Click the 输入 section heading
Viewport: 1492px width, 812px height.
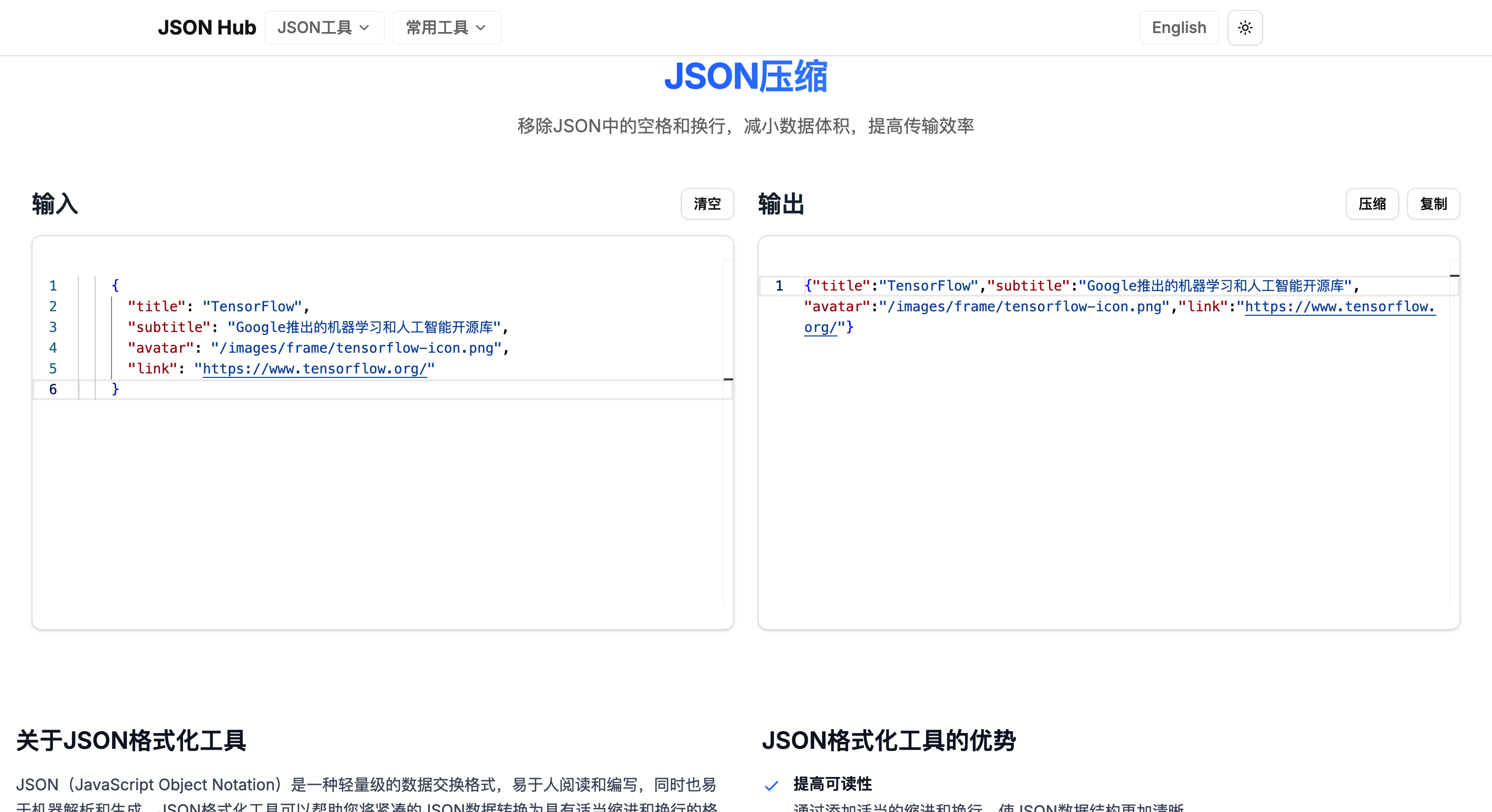coord(55,204)
